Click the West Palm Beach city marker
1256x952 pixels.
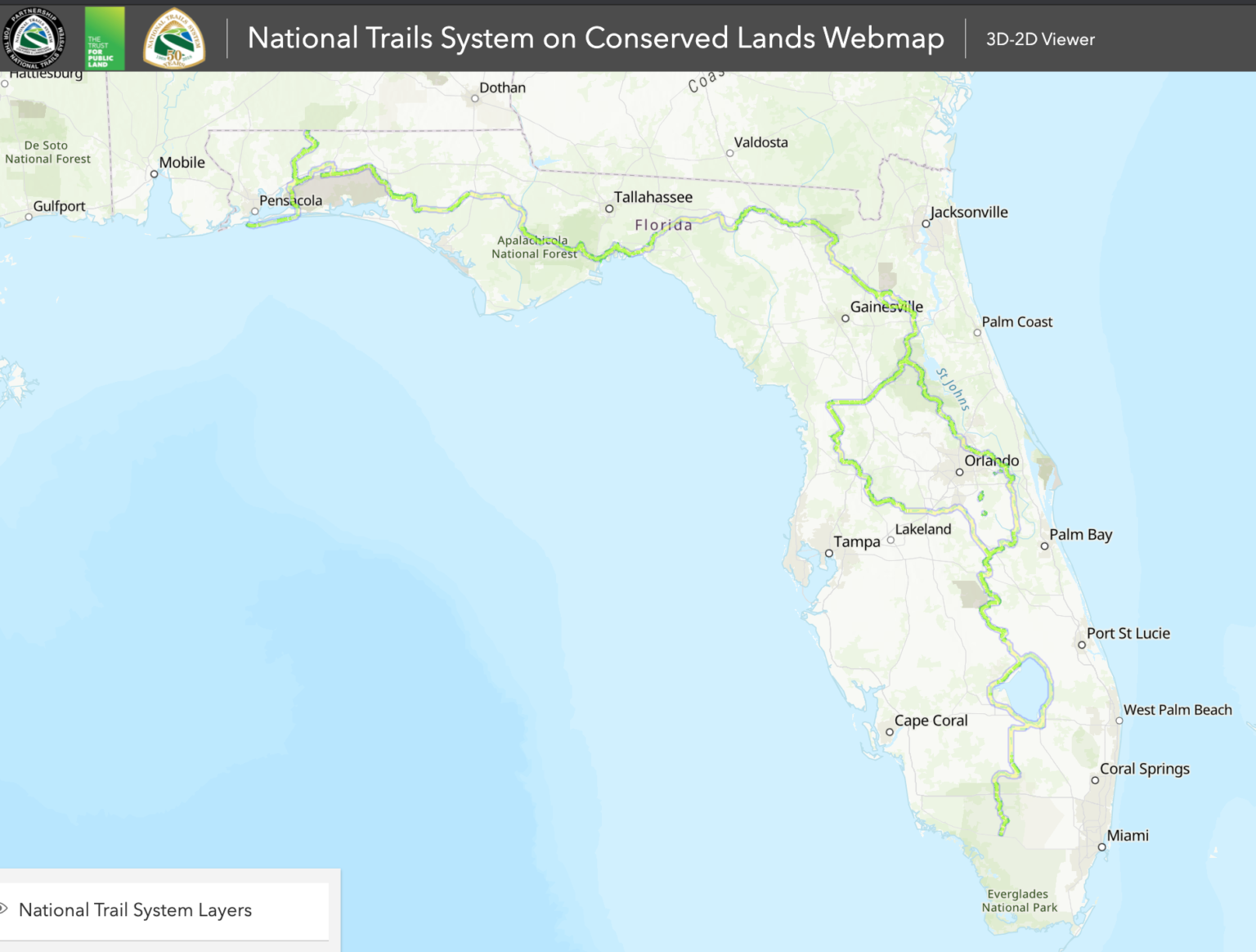click(x=1119, y=720)
